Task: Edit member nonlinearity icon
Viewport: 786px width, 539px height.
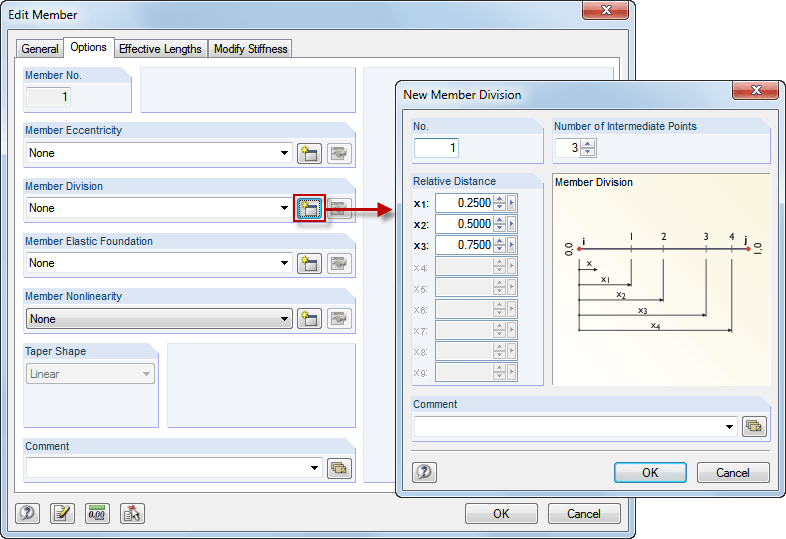Action: [339, 318]
